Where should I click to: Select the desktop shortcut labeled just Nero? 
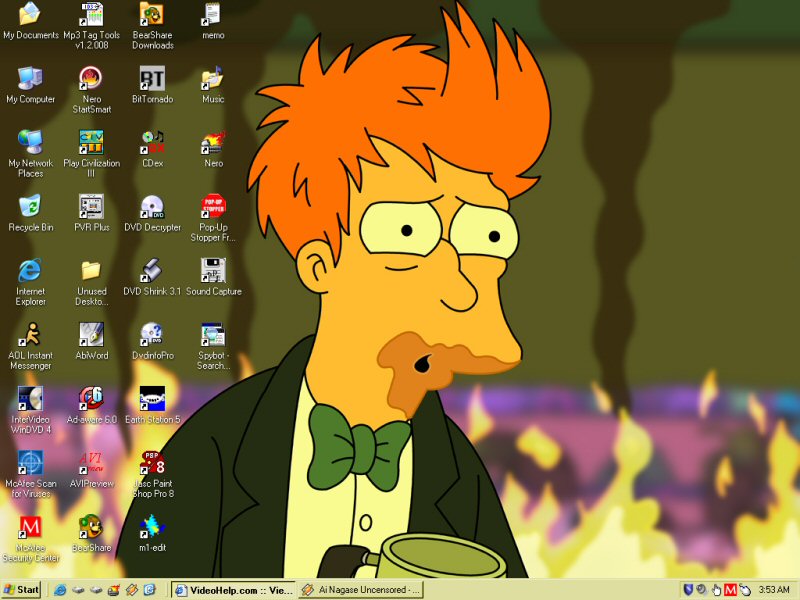click(213, 149)
